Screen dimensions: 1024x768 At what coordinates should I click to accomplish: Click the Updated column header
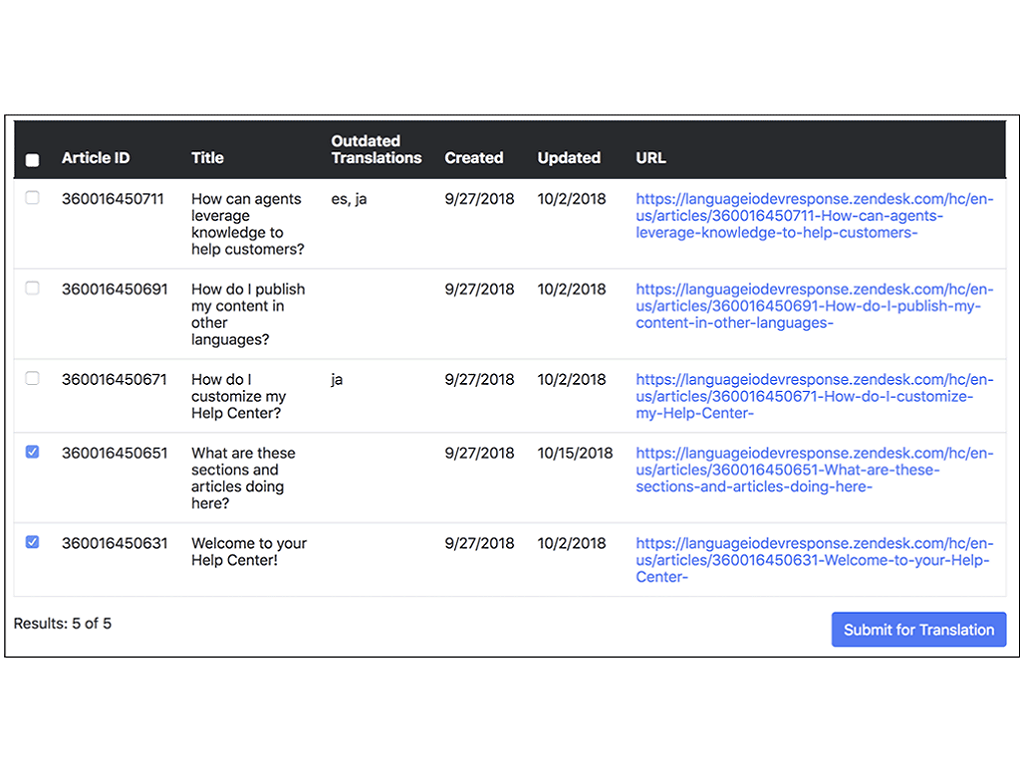tap(568, 158)
